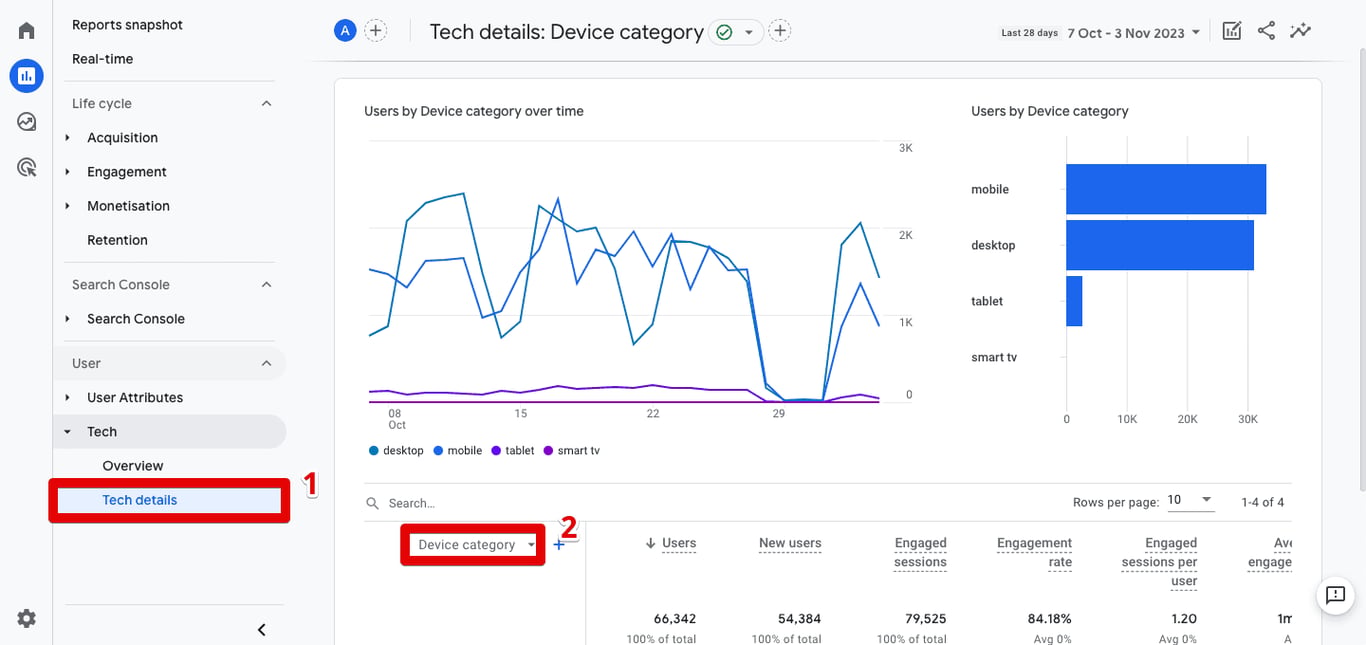Click the sort arrow beside Users column
The image size is (1366, 645).
(x=651, y=543)
